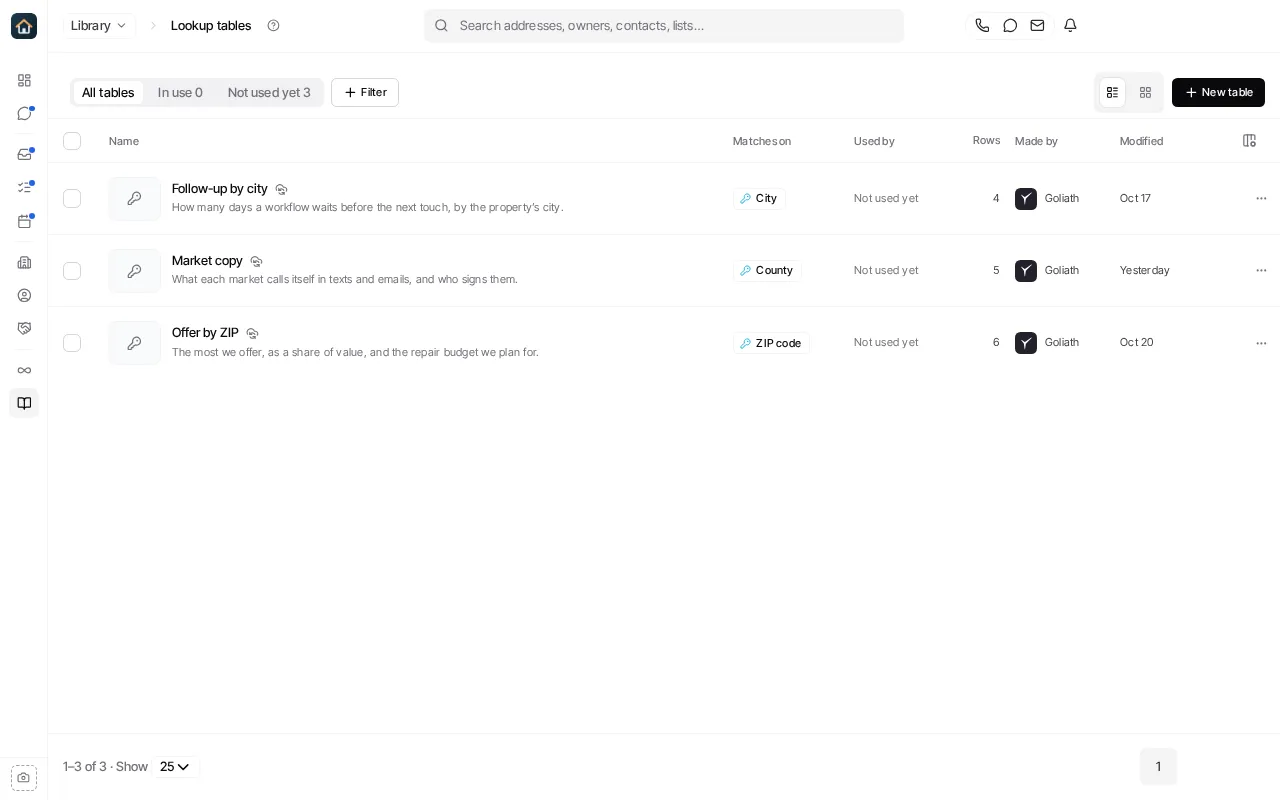This screenshot has height=800, width=1280.
Task: Open more options for Offer by ZIP
Action: click(x=1261, y=343)
